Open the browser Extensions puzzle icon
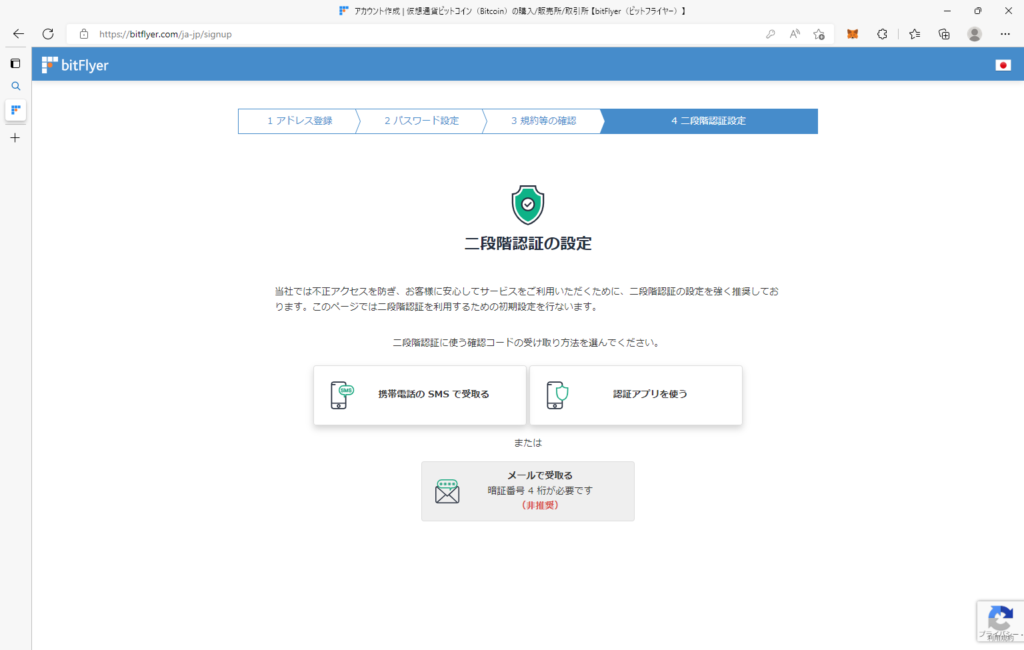1024x650 pixels. point(882,33)
